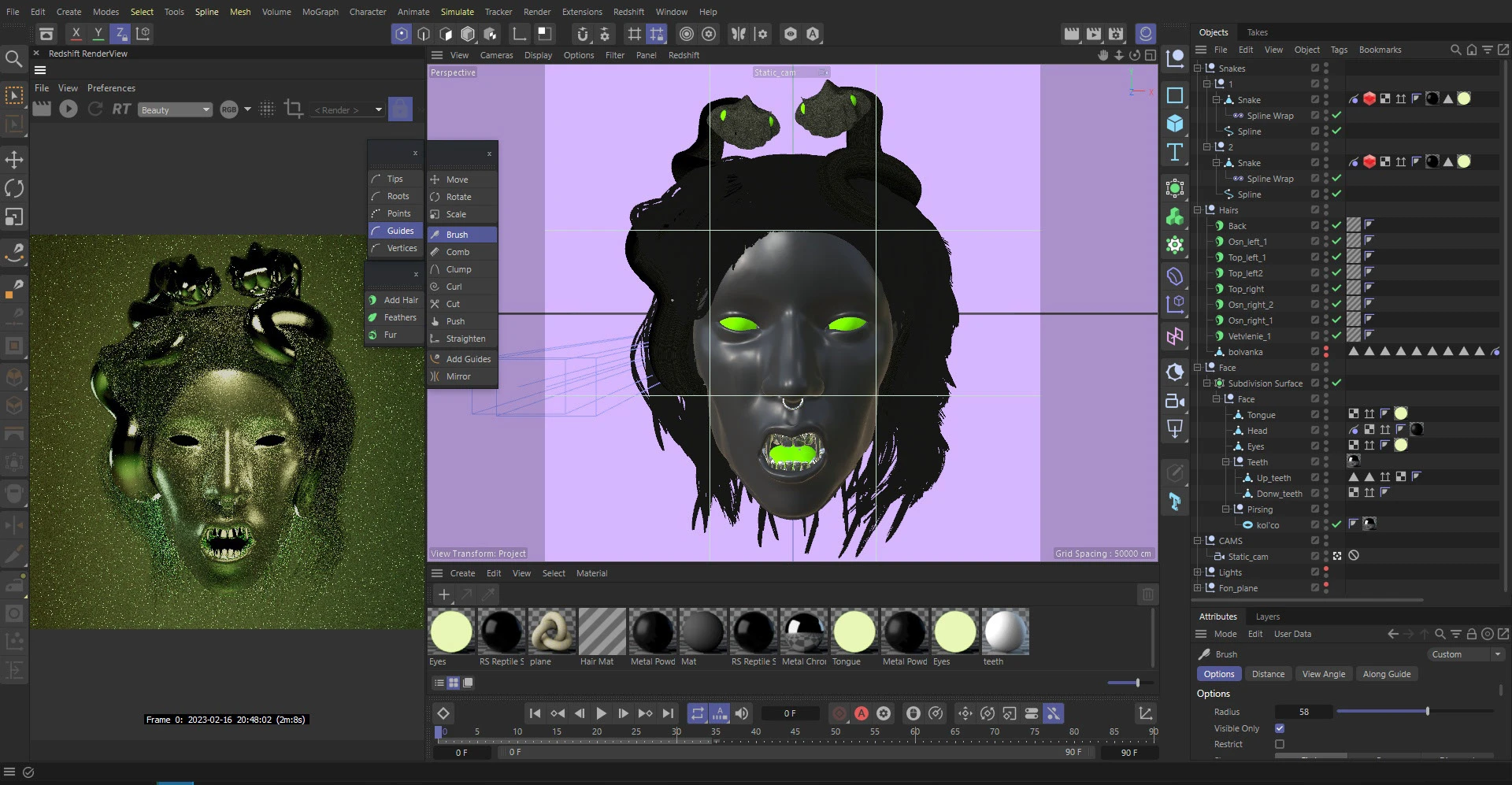1512x785 pixels.
Task: Click the View Angle button
Action: click(1323, 674)
